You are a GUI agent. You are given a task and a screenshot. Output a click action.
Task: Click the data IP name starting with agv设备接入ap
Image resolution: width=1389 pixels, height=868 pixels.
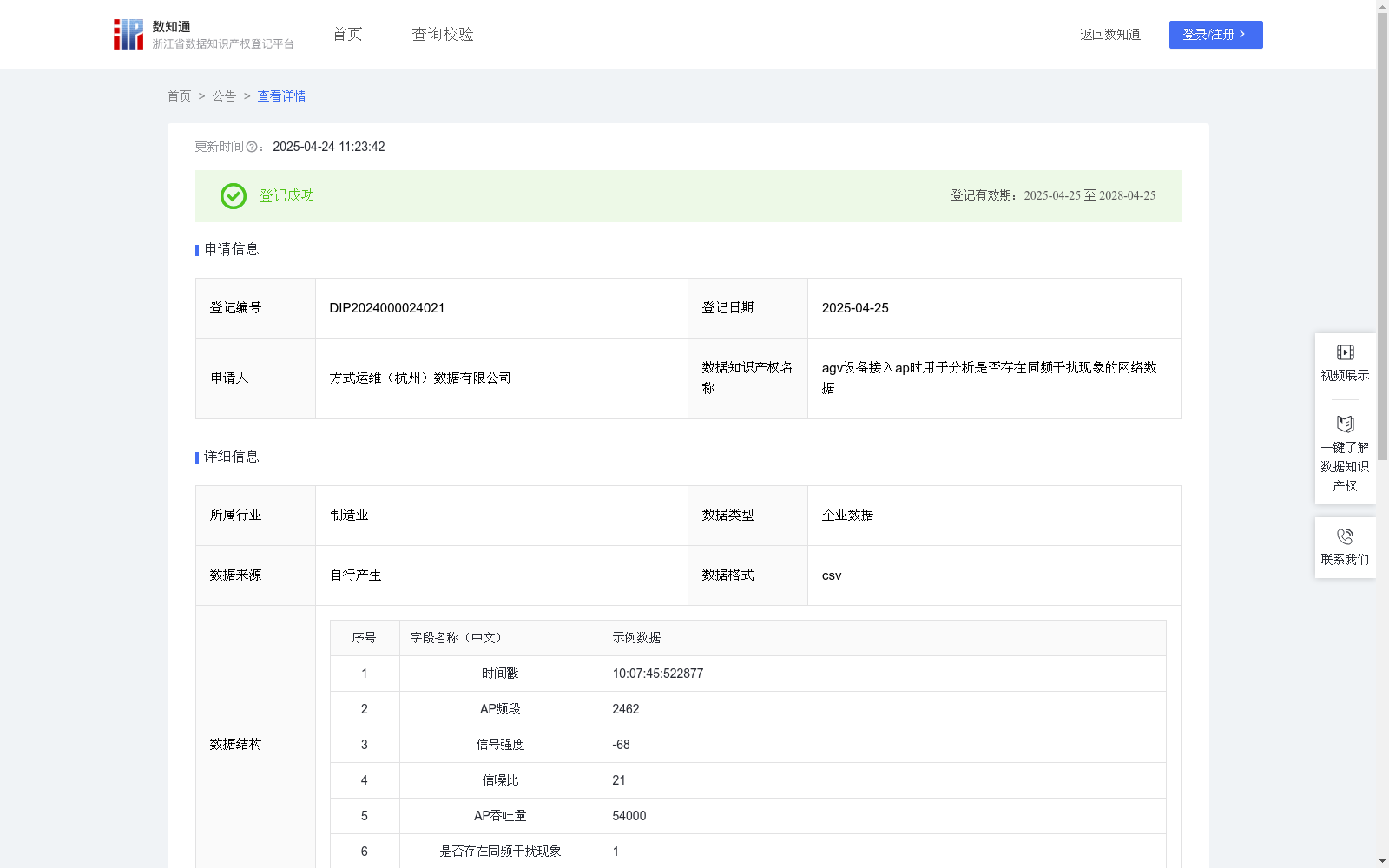point(990,378)
